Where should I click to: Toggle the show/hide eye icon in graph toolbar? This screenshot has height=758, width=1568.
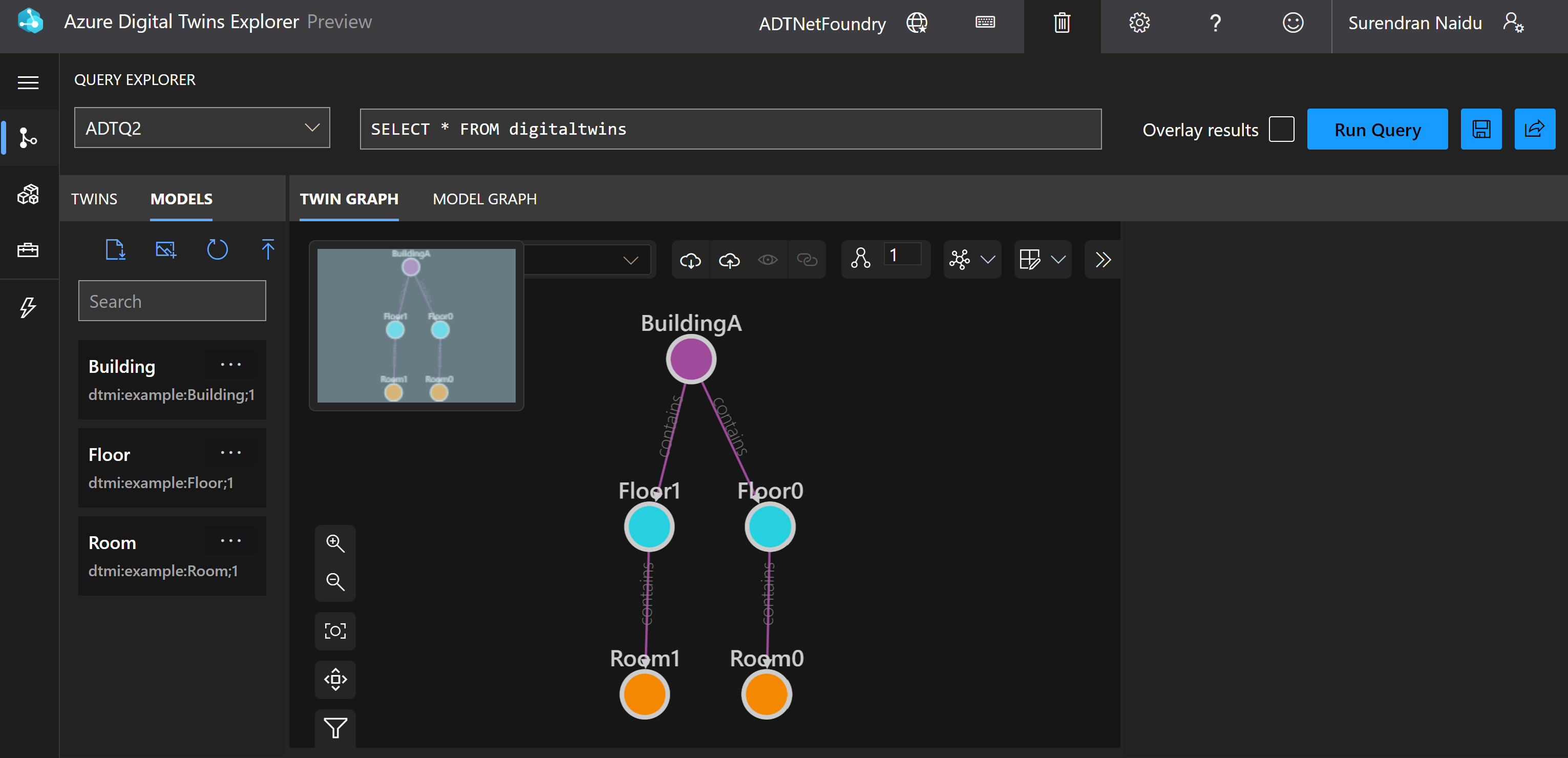click(x=768, y=260)
